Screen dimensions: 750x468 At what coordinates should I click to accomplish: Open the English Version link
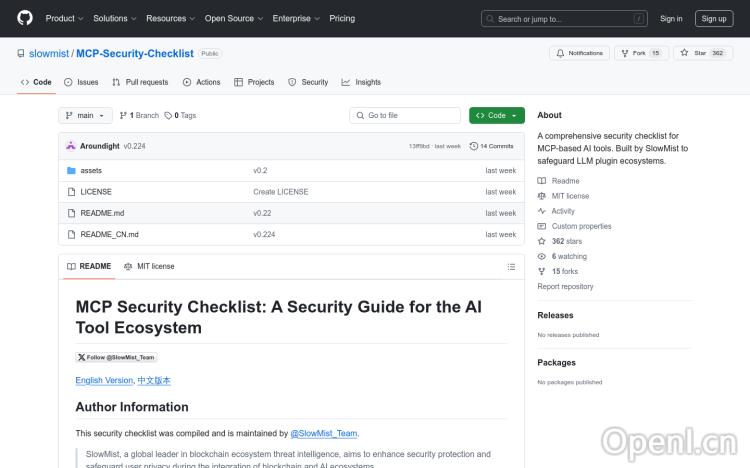click(x=104, y=380)
